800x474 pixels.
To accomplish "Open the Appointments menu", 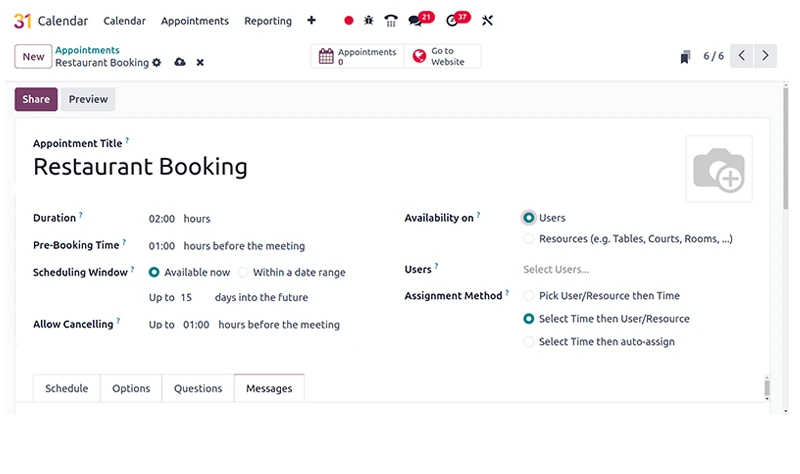I will pos(195,21).
